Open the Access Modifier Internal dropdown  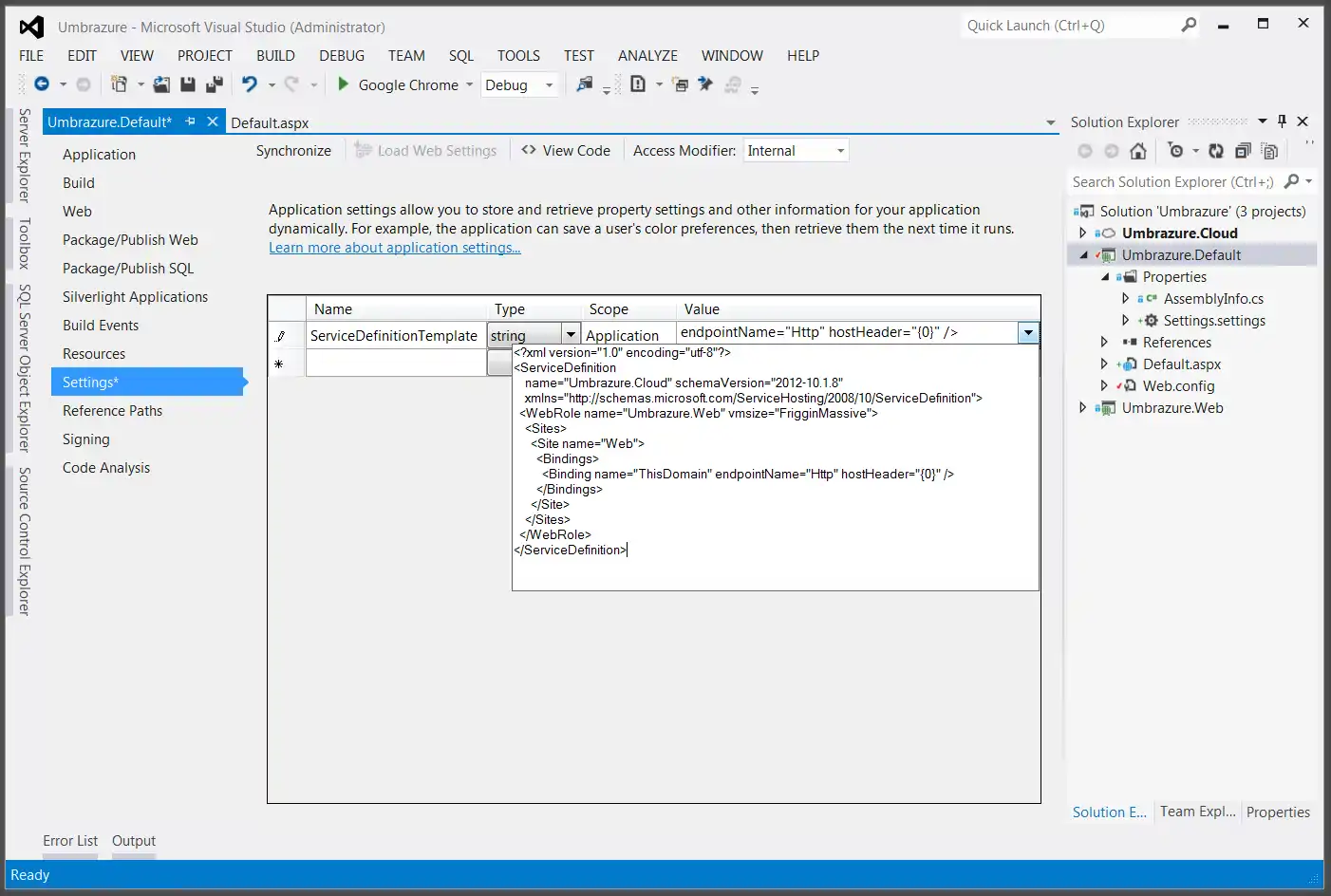pyautogui.click(x=840, y=150)
